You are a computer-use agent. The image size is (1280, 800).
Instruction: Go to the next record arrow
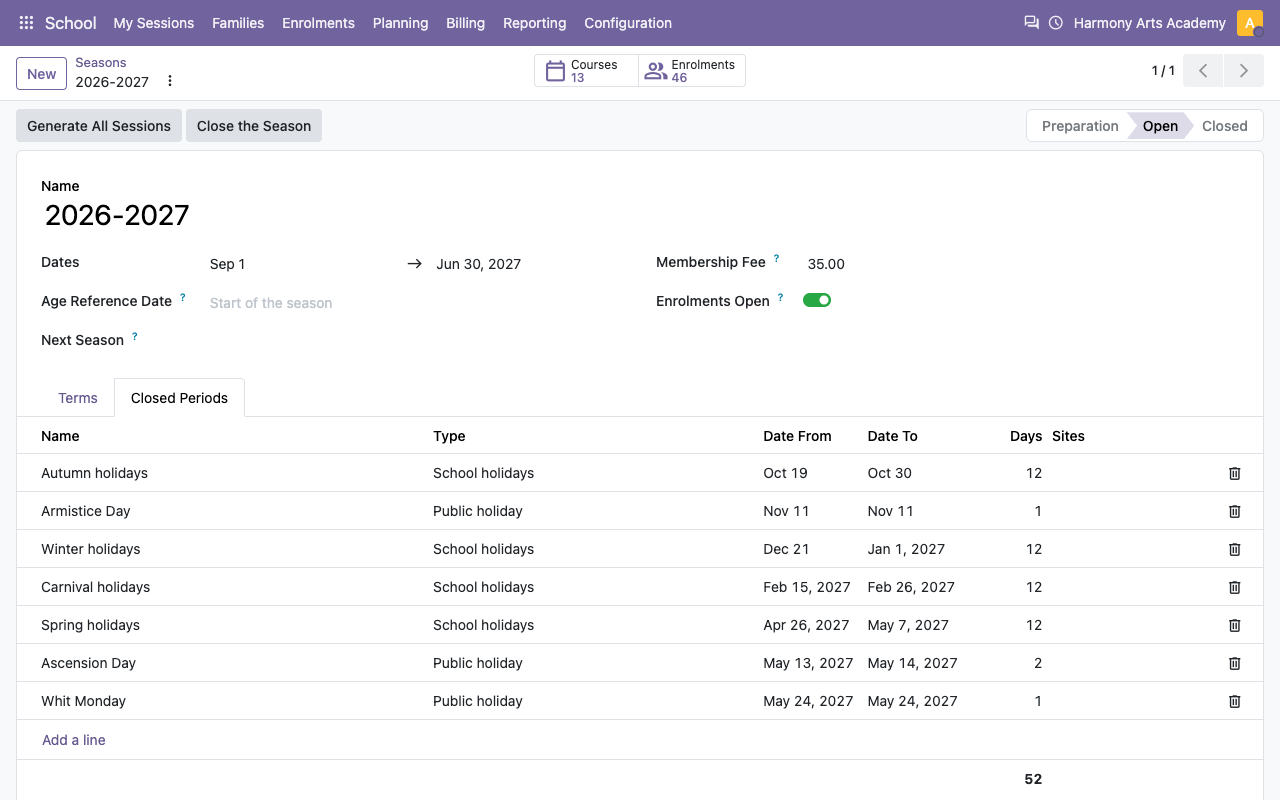point(1244,71)
